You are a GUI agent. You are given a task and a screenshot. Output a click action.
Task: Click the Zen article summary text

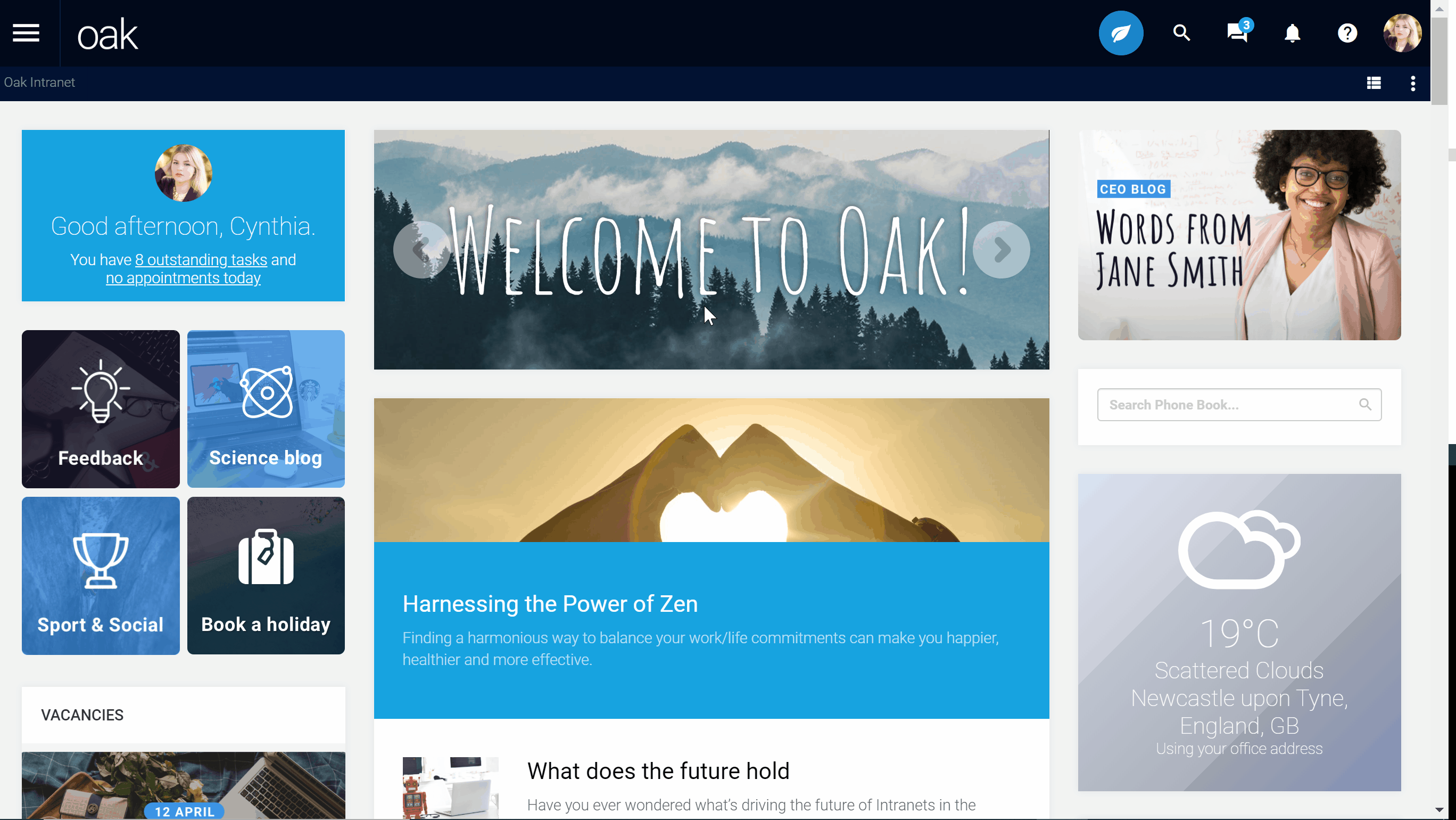(x=700, y=649)
